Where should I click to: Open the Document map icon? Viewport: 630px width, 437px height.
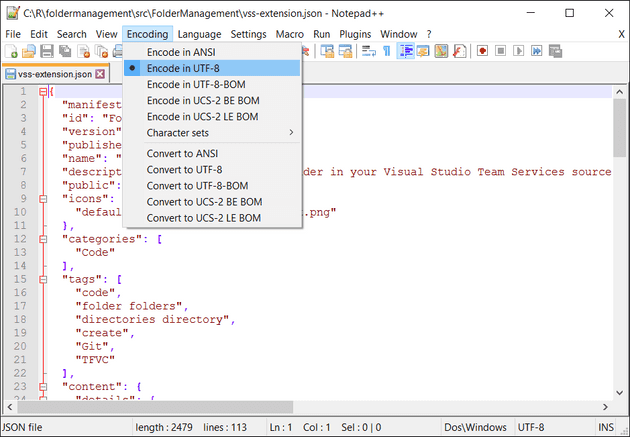pyautogui.click(x=441, y=51)
